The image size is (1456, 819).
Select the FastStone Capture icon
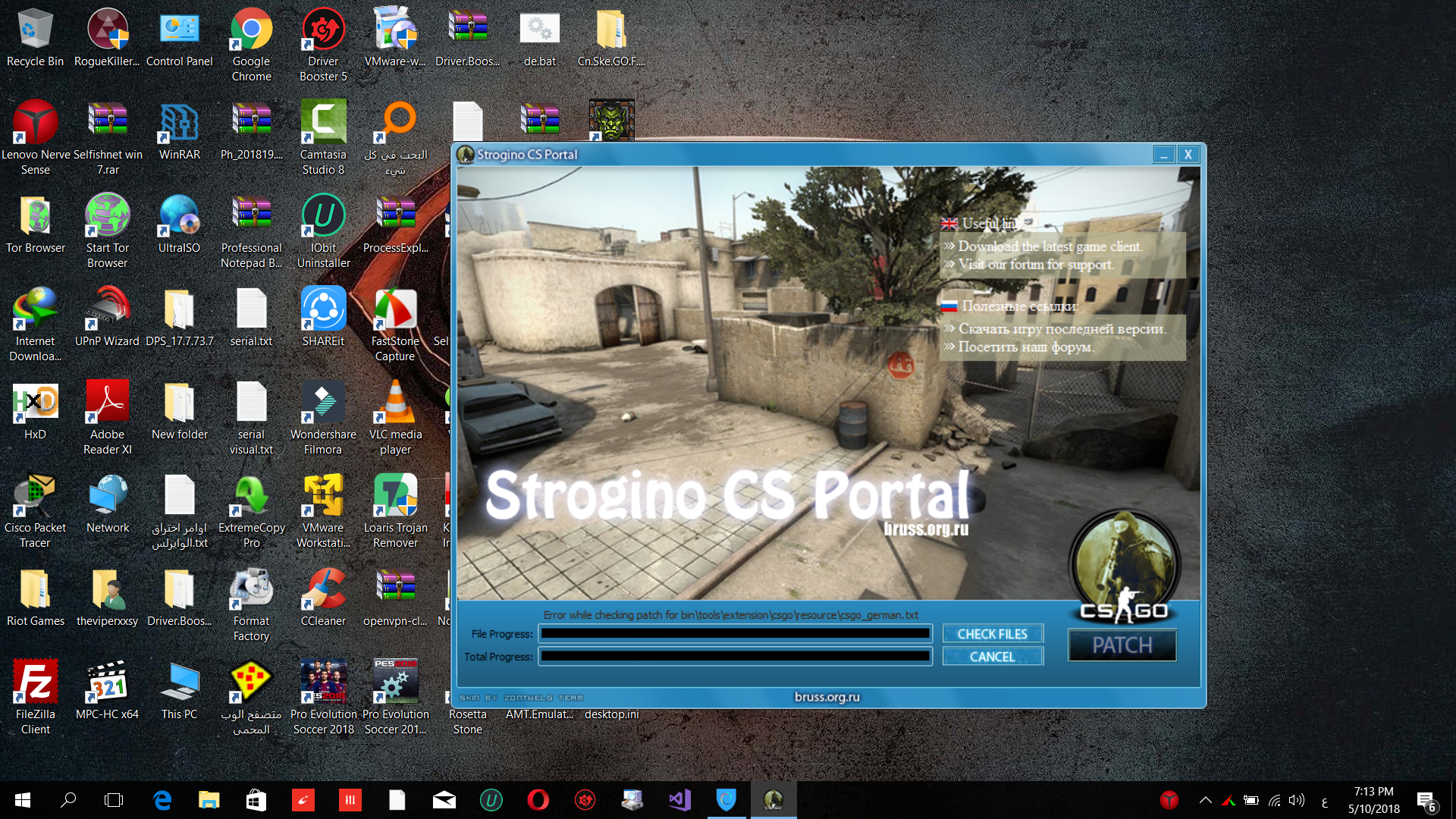click(x=395, y=325)
